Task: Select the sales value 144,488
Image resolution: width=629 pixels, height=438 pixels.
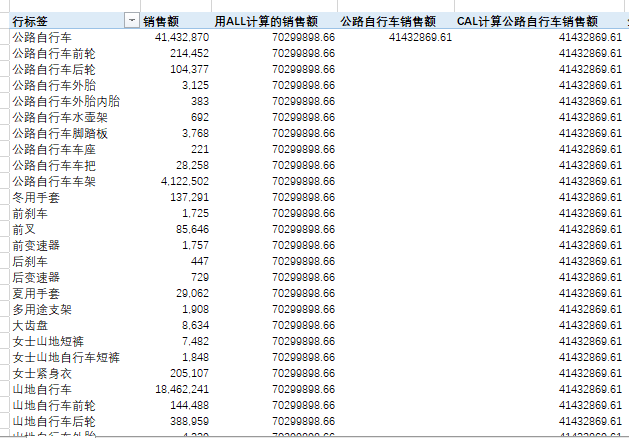Action: pyautogui.click(x=189, y=406)
